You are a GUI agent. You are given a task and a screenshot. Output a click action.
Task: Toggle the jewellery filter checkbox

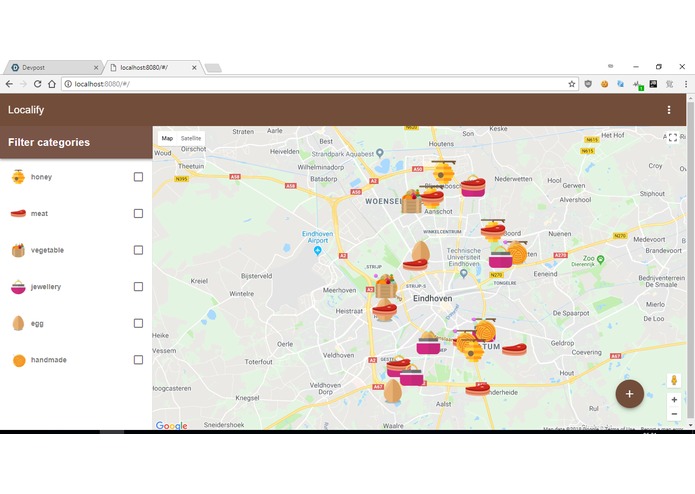[138, 287]
